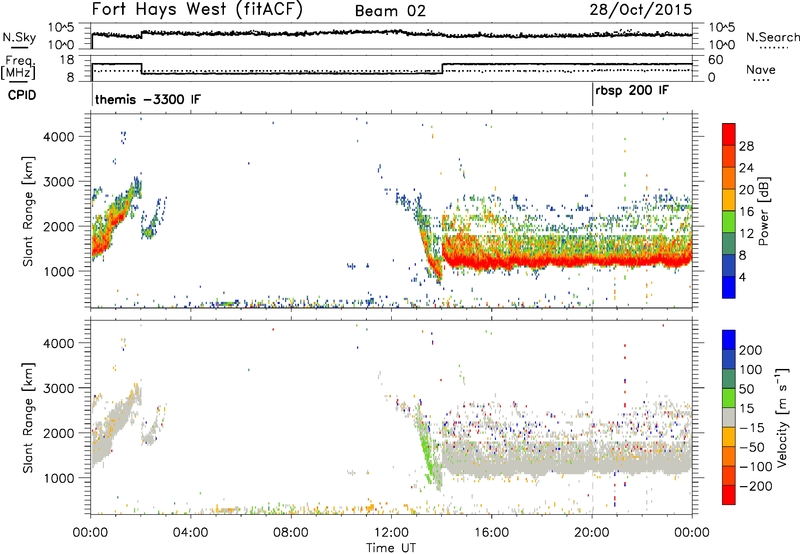Click the '04:00' time tick label
Screen dimensions: 800x554
tap(191, 533)
